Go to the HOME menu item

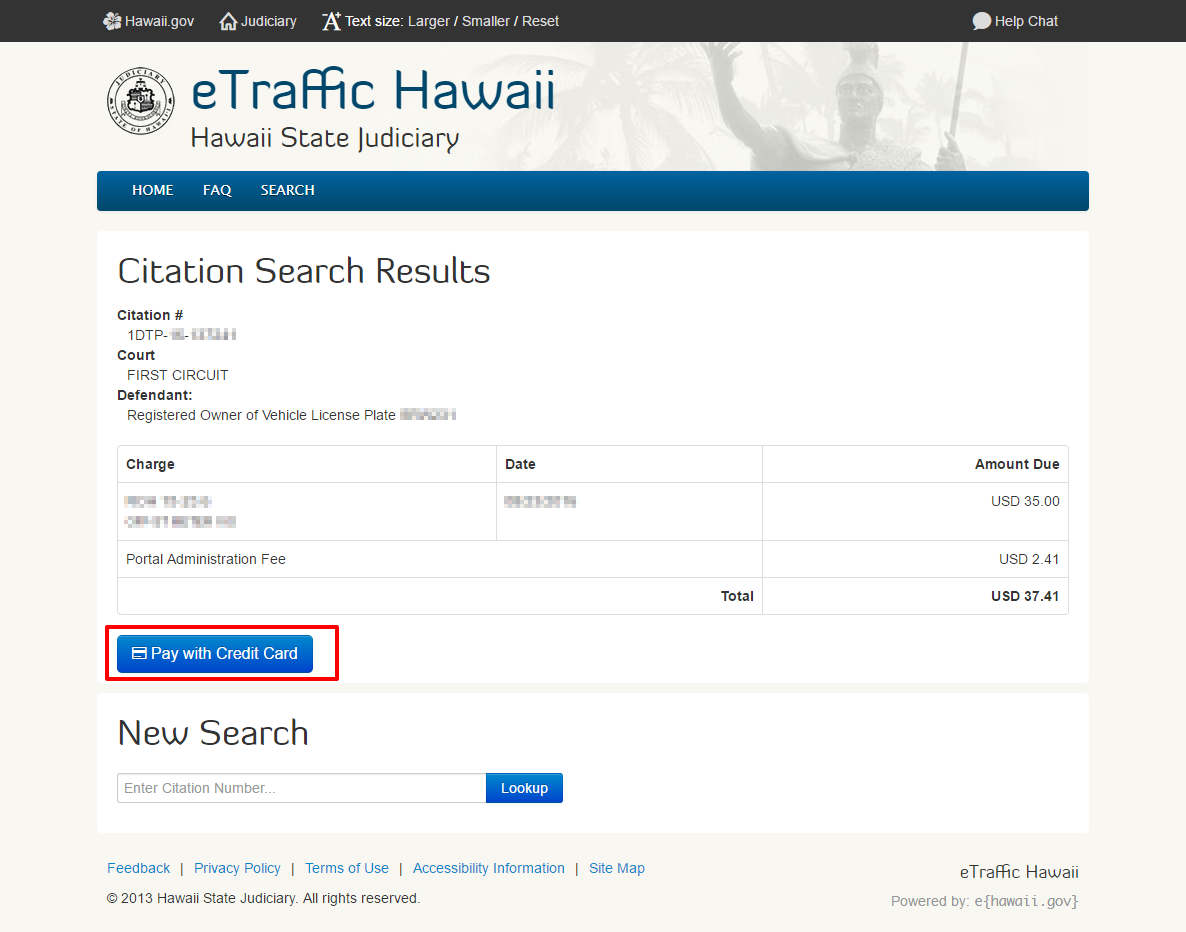[x=153, y=190]
